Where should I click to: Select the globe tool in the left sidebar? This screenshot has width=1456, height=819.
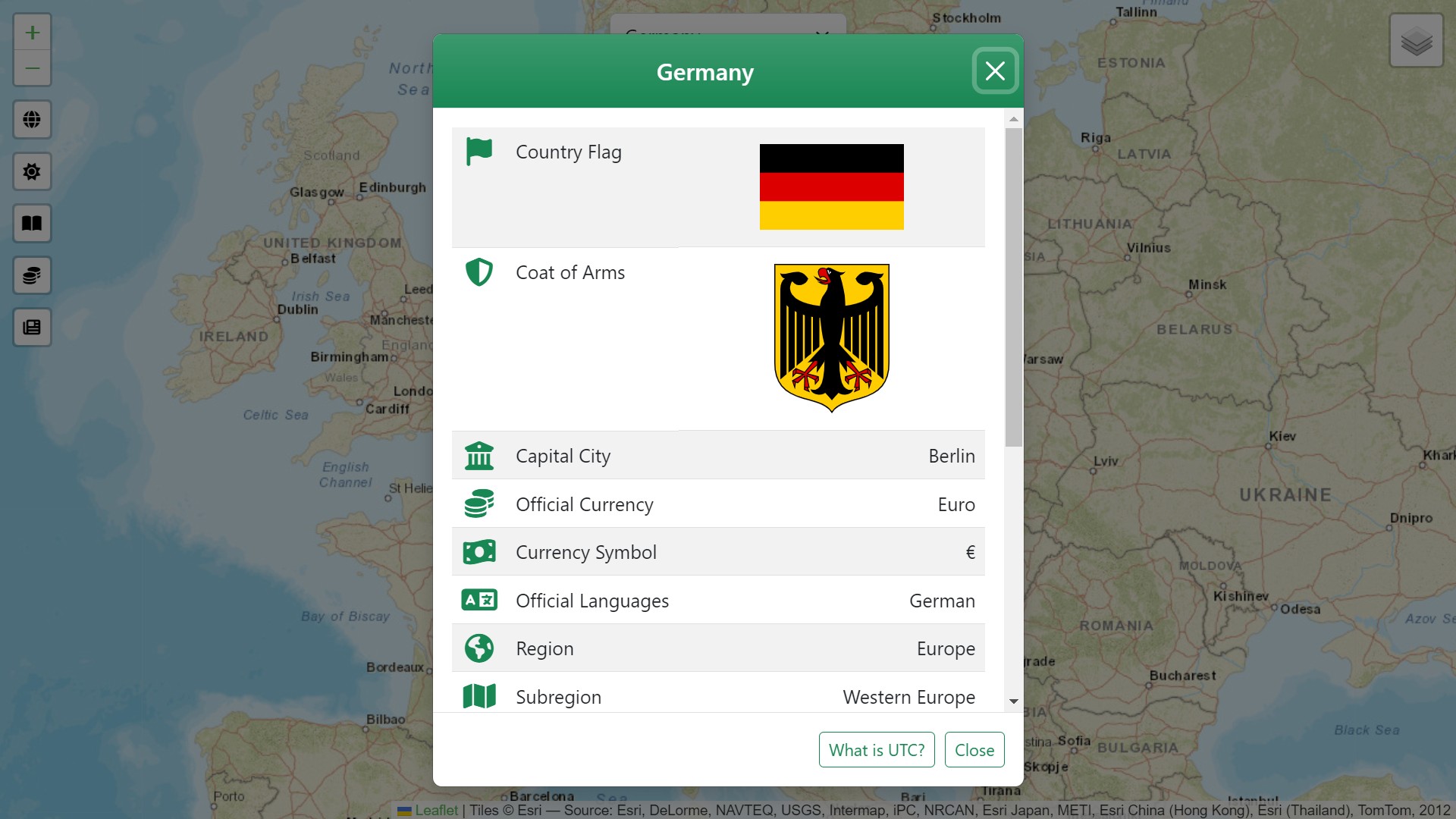[x=32, y=119]
